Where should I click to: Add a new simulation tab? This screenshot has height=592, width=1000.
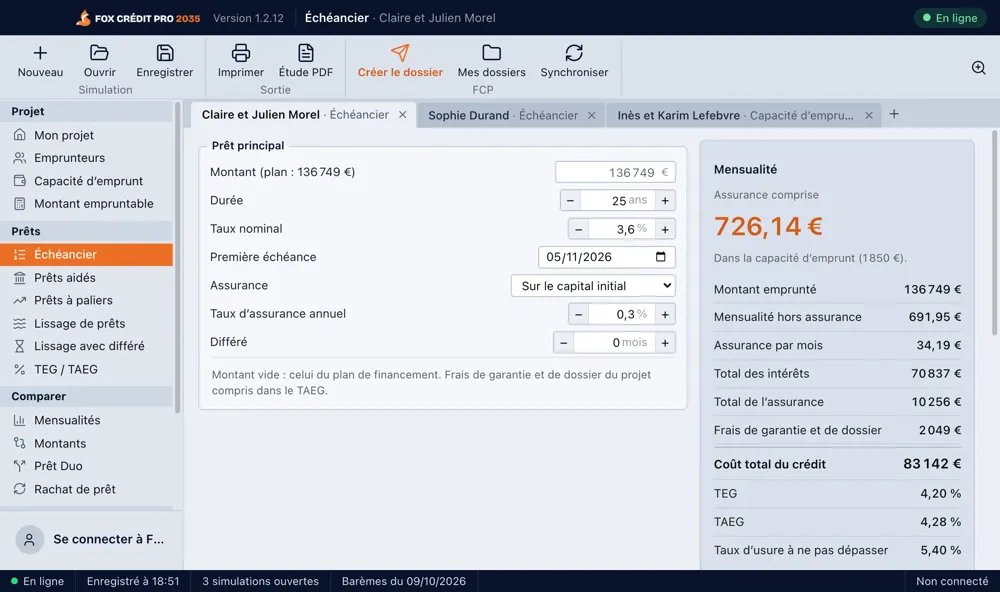click(894, 114)
